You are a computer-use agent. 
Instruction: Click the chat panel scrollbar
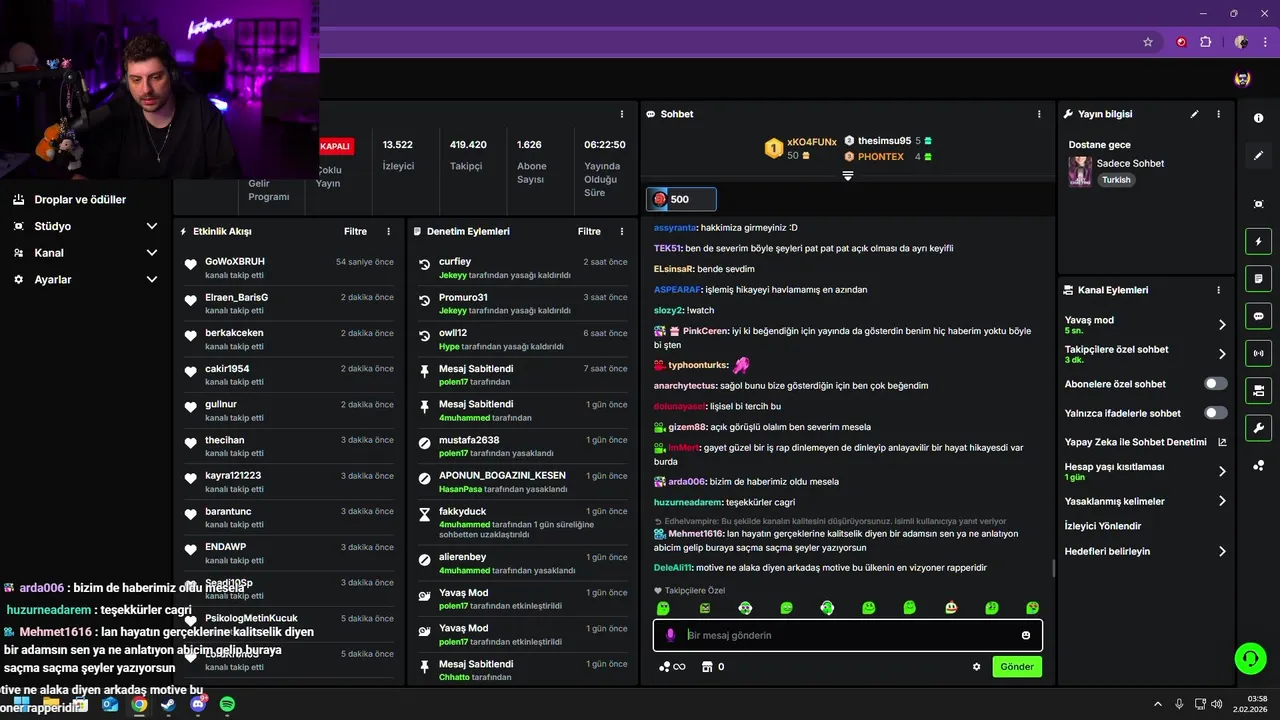click(x=1052, y=568)
